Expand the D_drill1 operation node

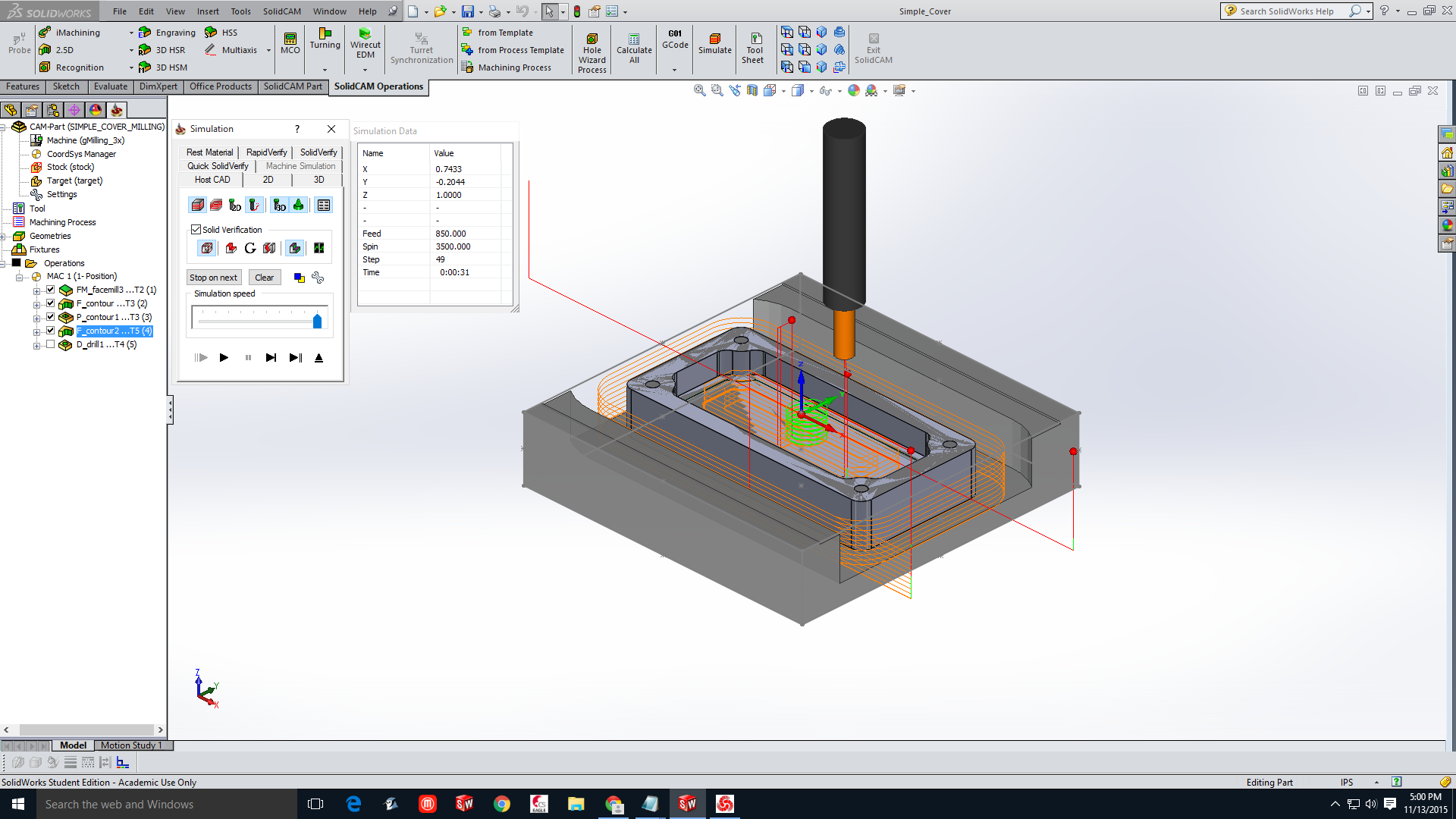[36, 346]
